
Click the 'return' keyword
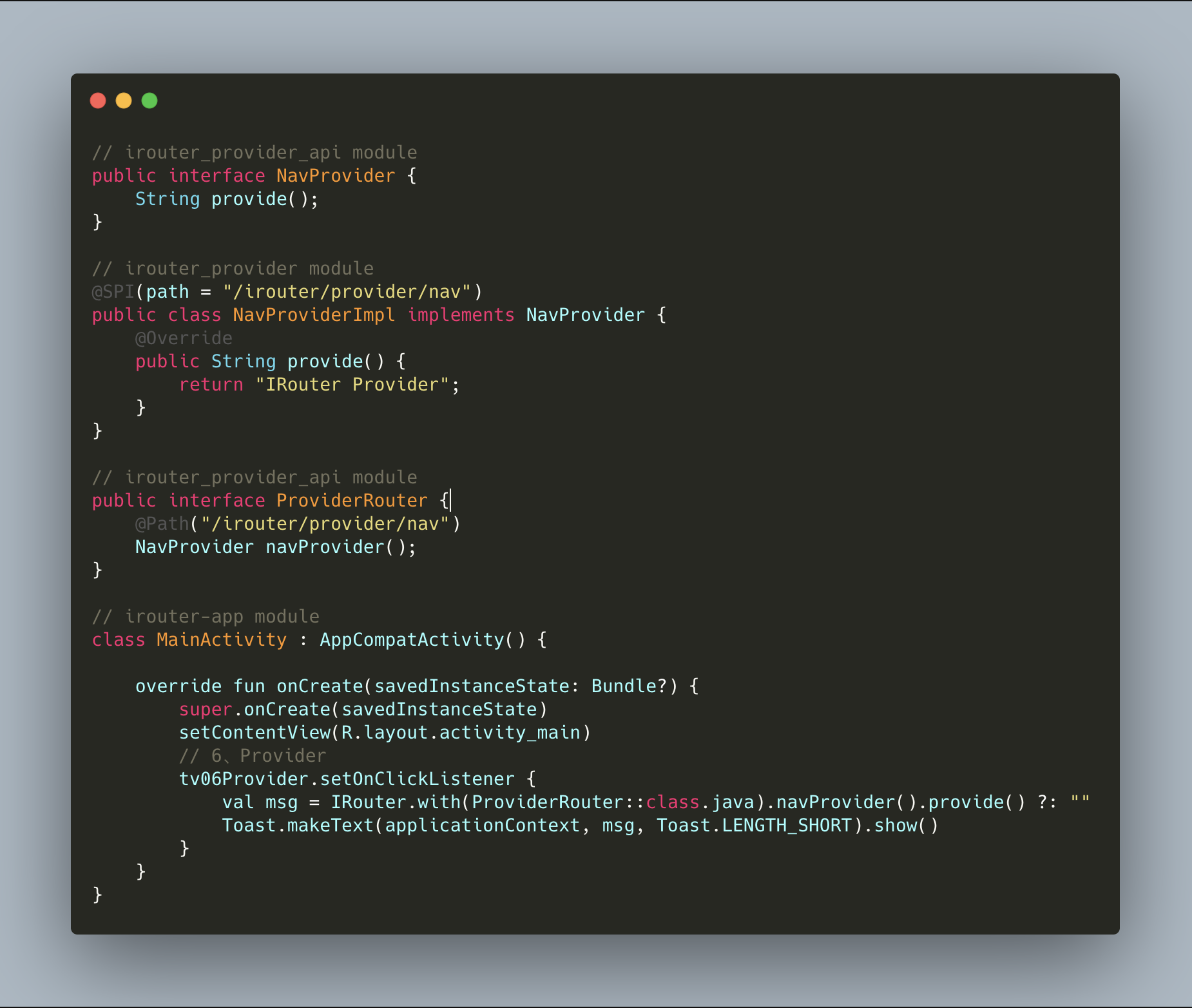[x=211, y=385]
